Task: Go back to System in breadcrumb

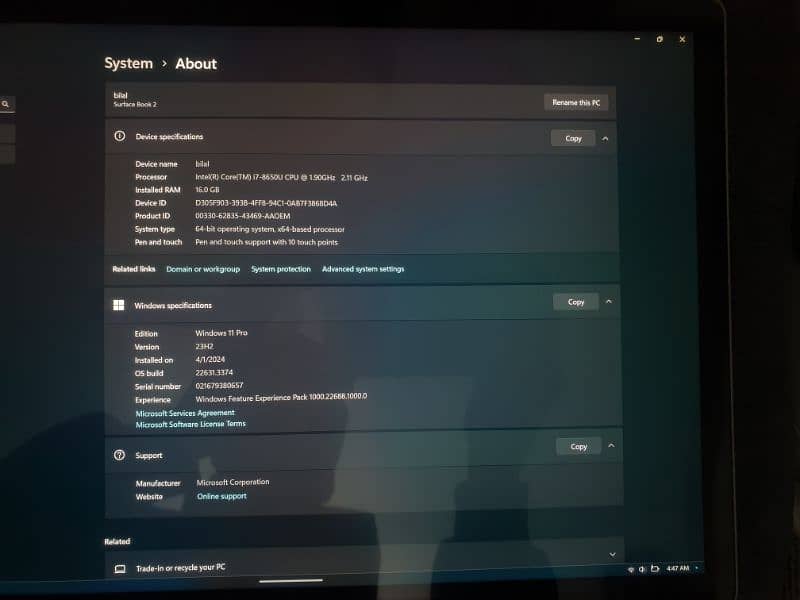Action: tap(128, 63)
